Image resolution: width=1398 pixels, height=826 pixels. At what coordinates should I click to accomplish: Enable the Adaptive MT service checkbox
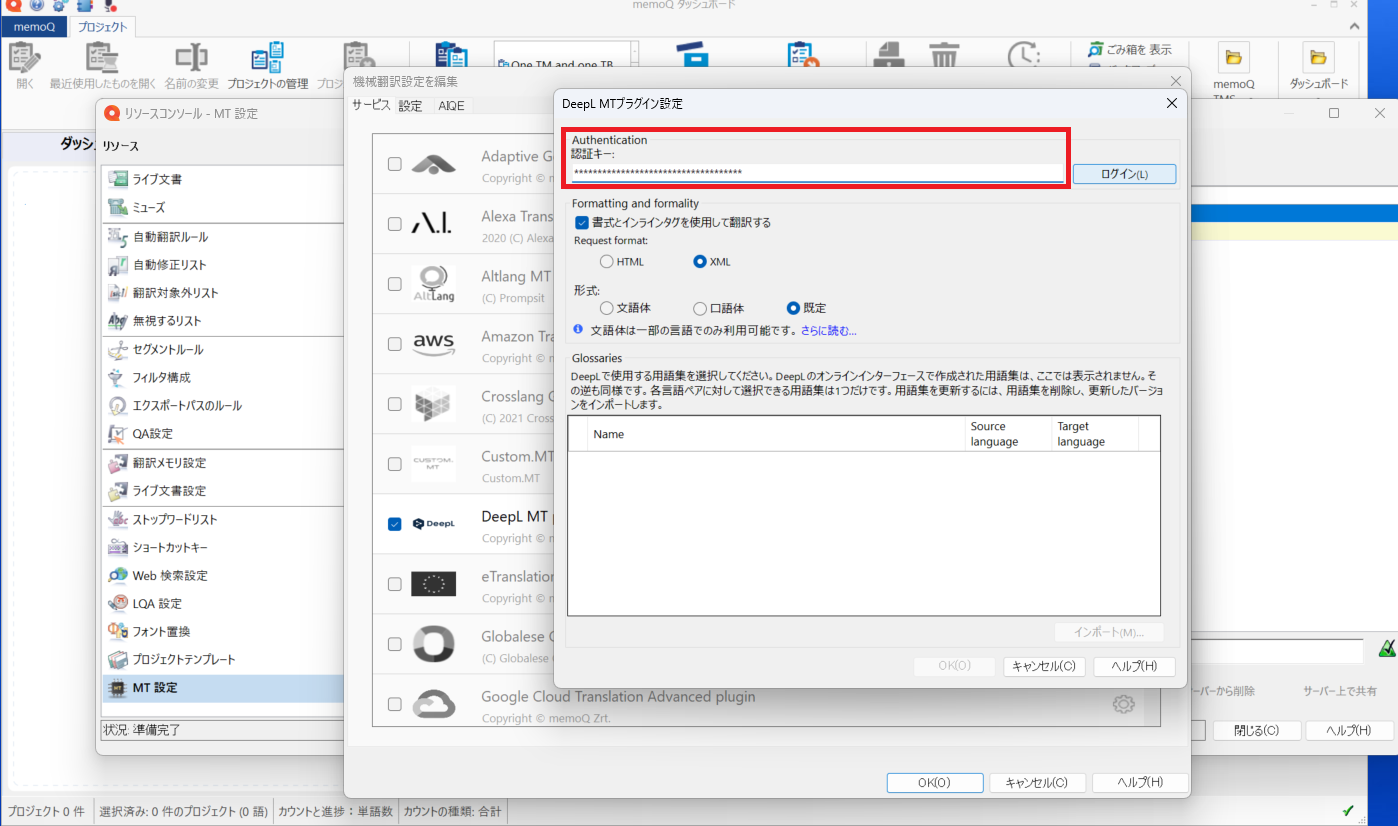[394, 164]
